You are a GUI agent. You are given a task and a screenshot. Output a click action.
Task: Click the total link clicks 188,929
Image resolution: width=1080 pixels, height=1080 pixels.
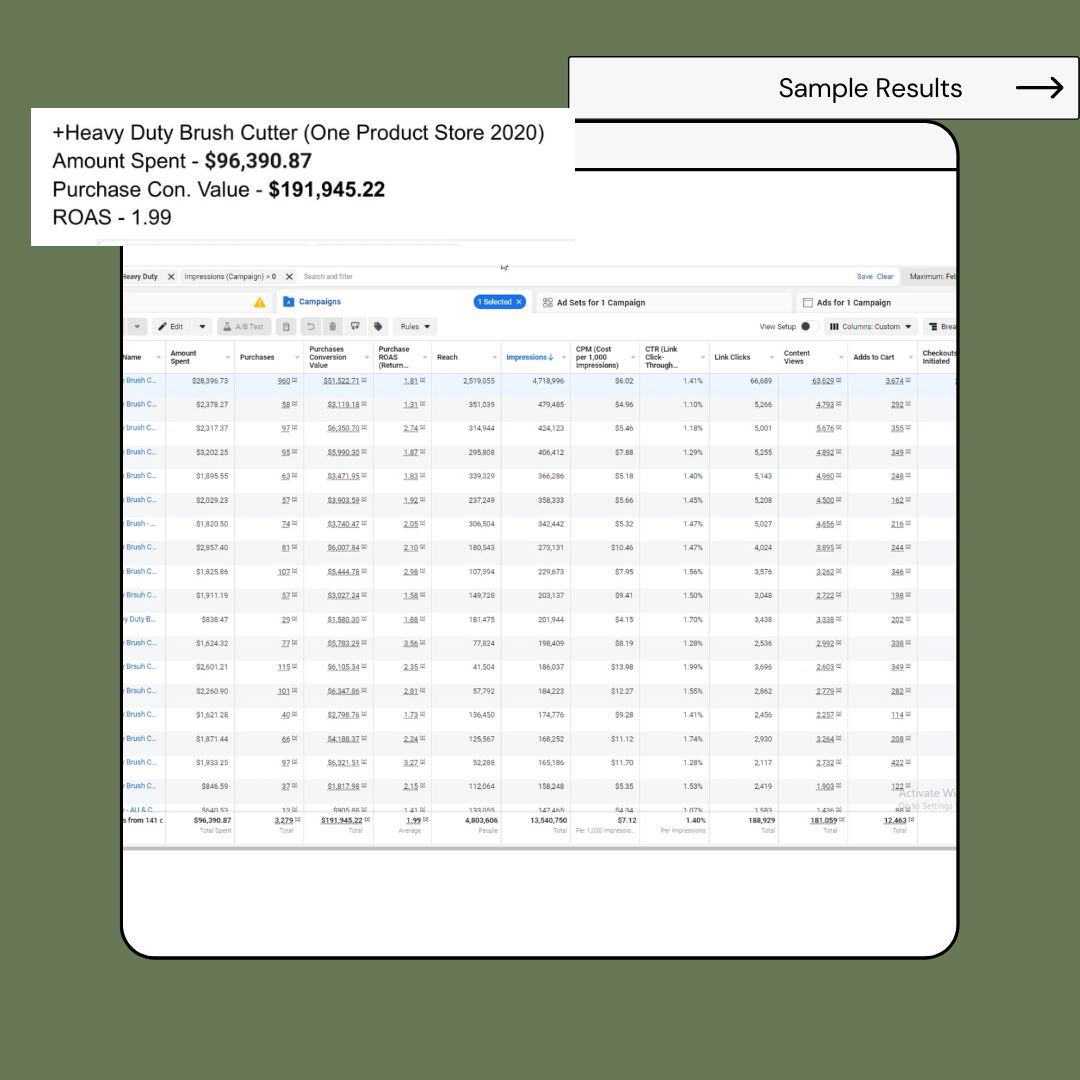[762, 820]
